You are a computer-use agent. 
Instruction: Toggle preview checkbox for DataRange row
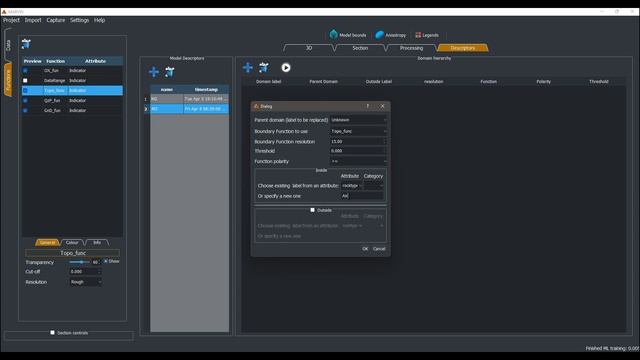[x=25, y=80]
